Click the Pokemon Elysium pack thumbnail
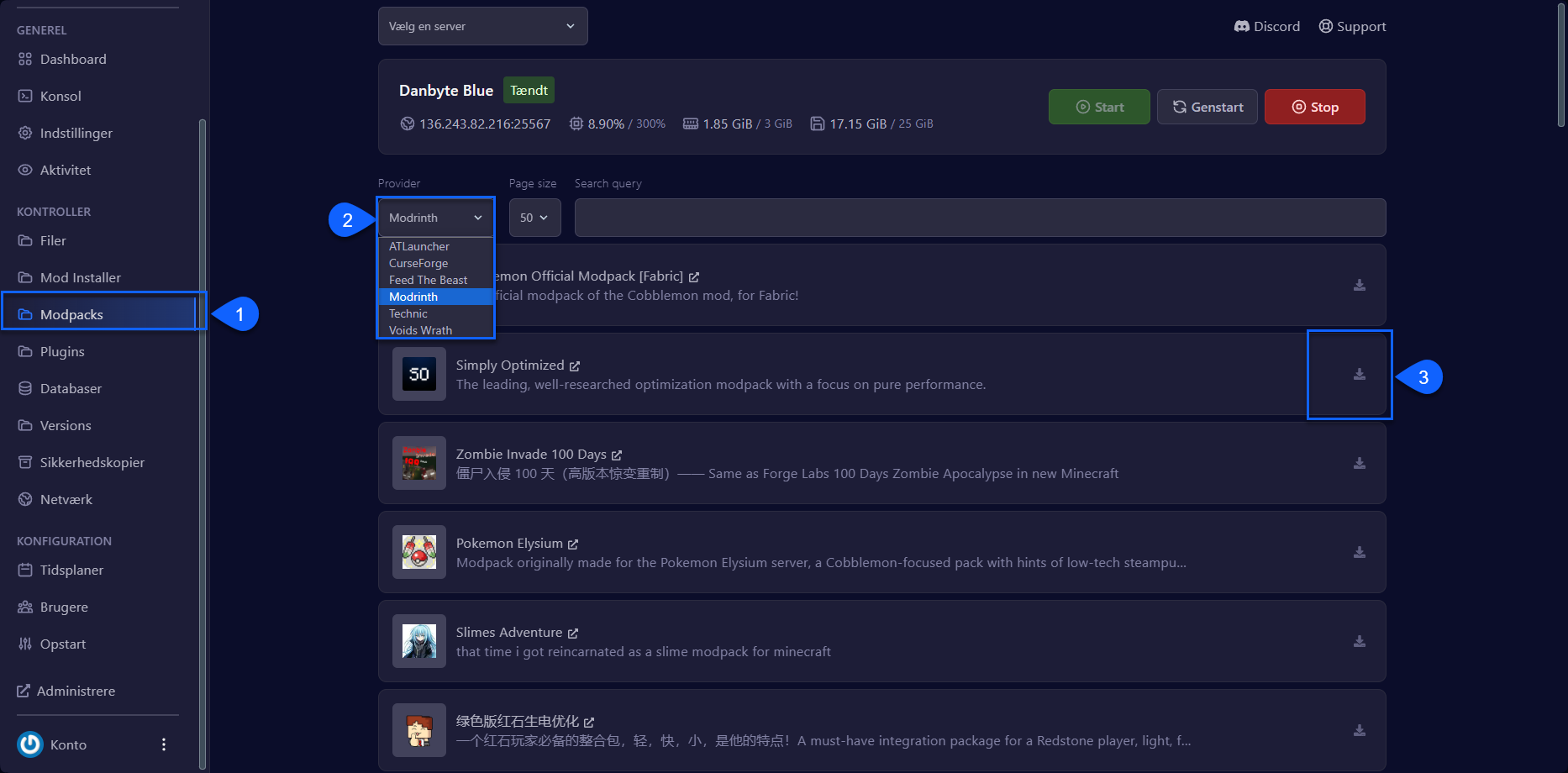The width and height of the screenshot is (1568, 773). [419, 552]
